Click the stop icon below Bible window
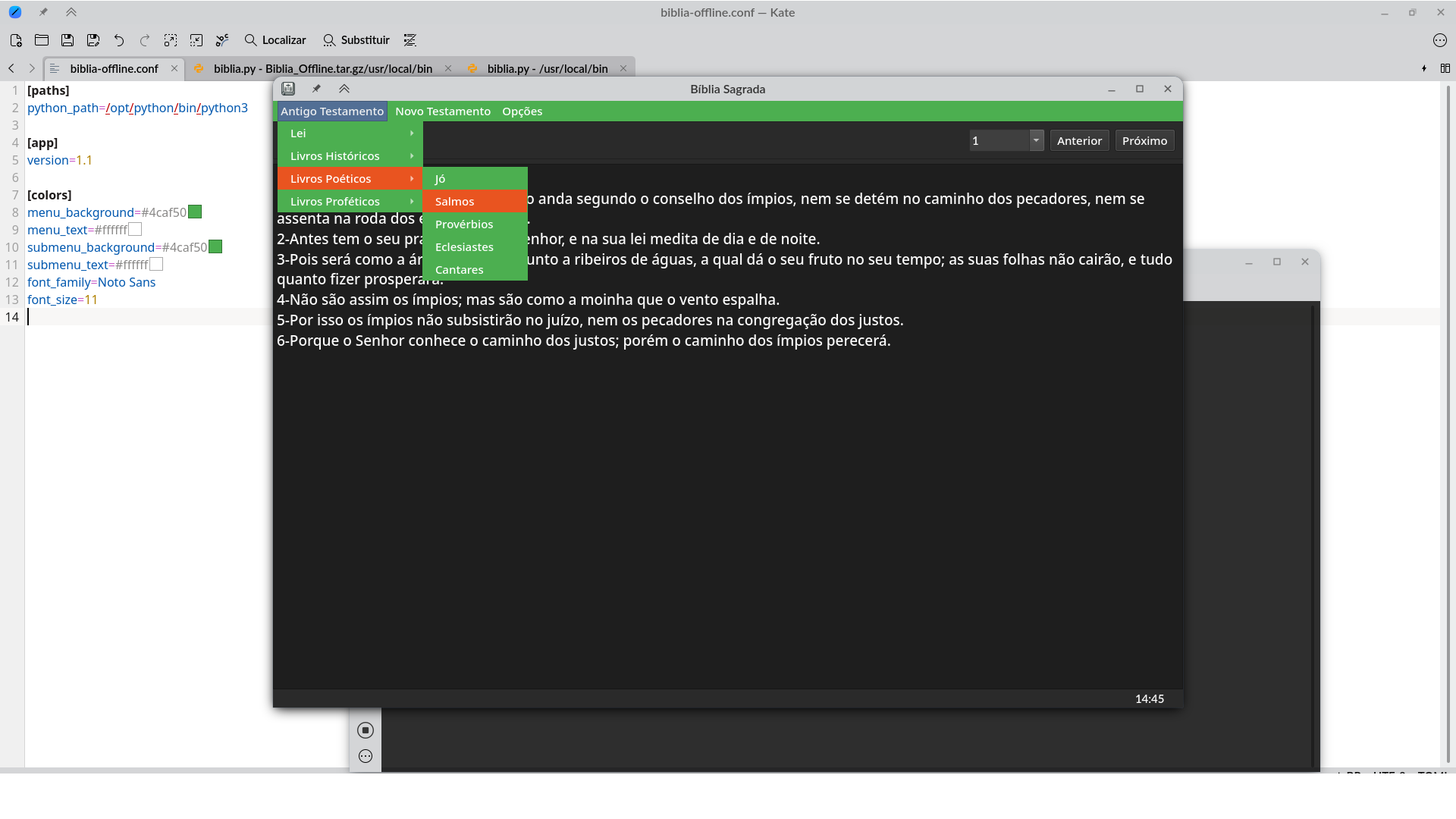This screenshot has height=819, width=1456. 366,730
